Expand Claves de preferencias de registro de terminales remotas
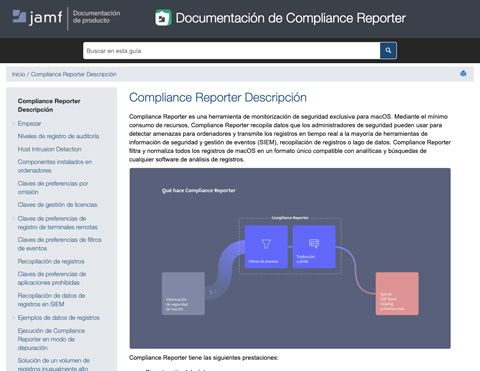 click(x=14, y=219)
